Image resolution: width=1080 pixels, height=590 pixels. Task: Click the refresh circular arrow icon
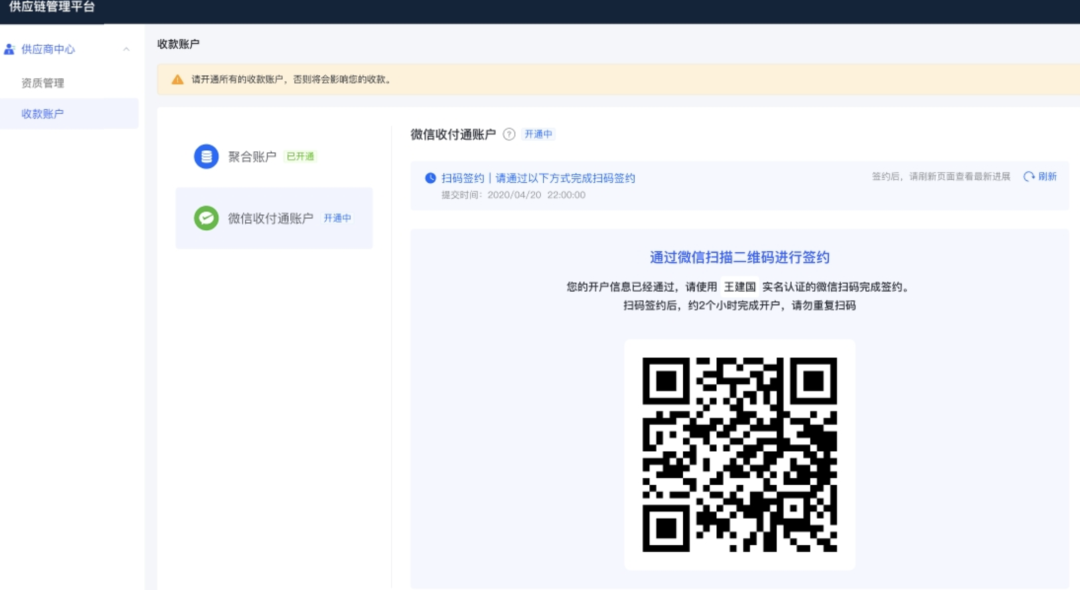coord(1029,176)
